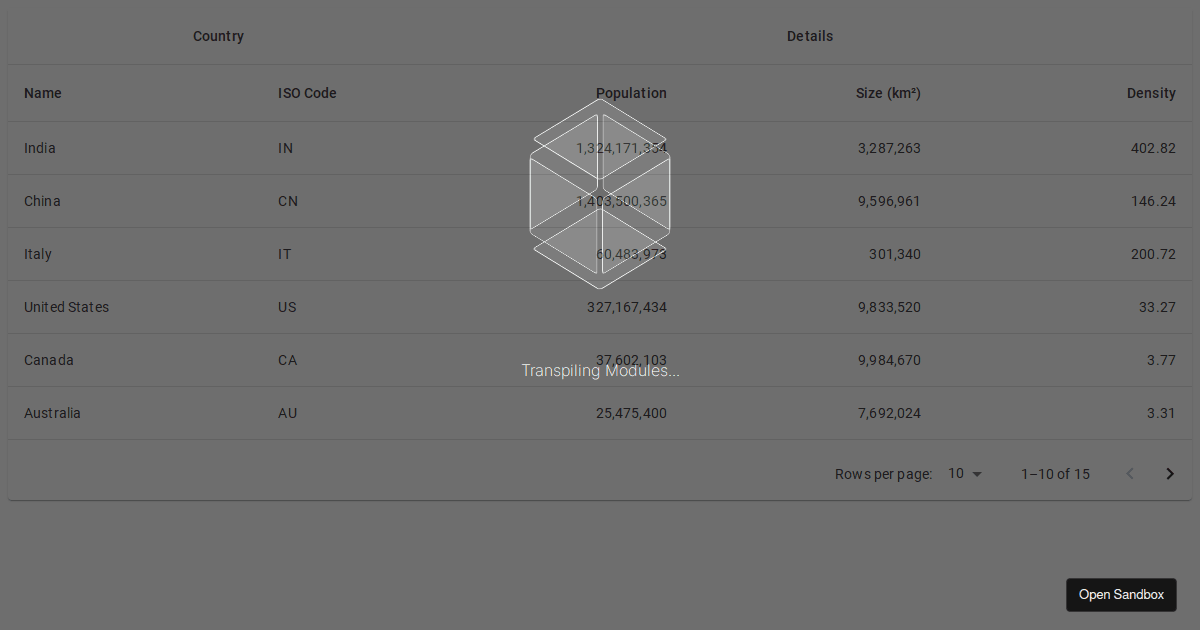Click the Density column header
1200x630 pixels.
point(1151,93)
